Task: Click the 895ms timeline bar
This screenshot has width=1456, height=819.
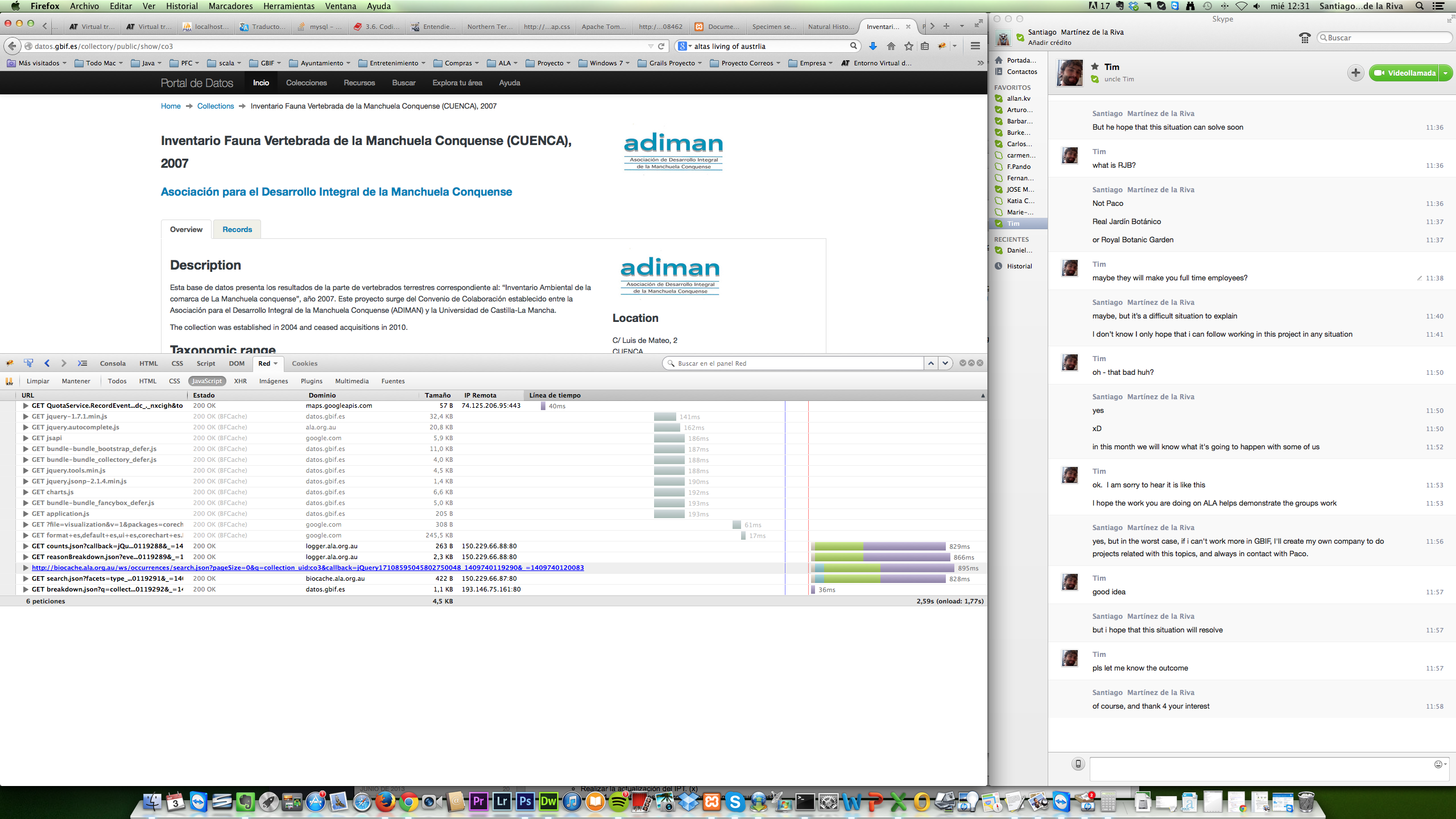Action: (883, 568)
